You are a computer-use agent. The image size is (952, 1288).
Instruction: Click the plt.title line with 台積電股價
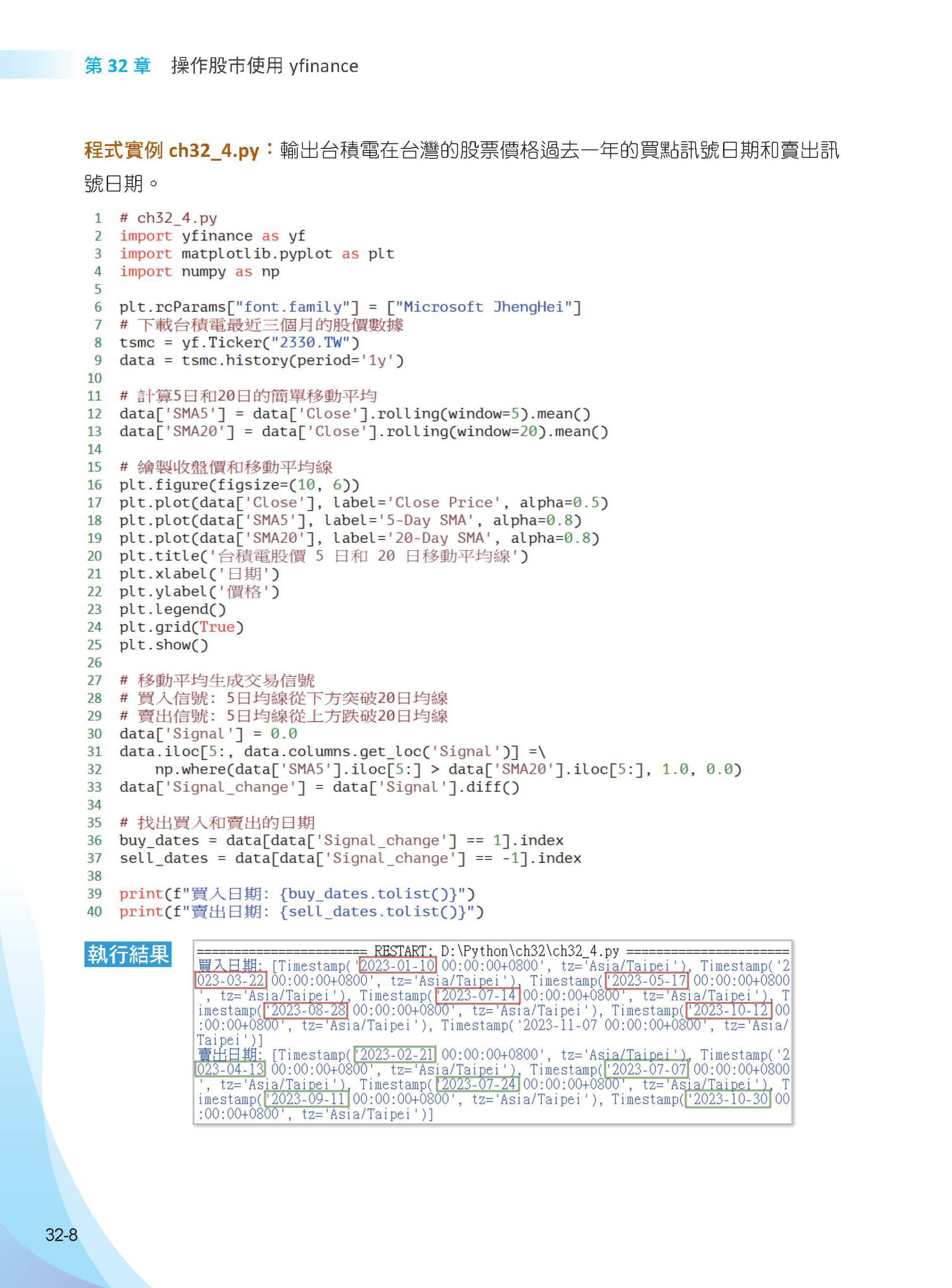point(324,556)
